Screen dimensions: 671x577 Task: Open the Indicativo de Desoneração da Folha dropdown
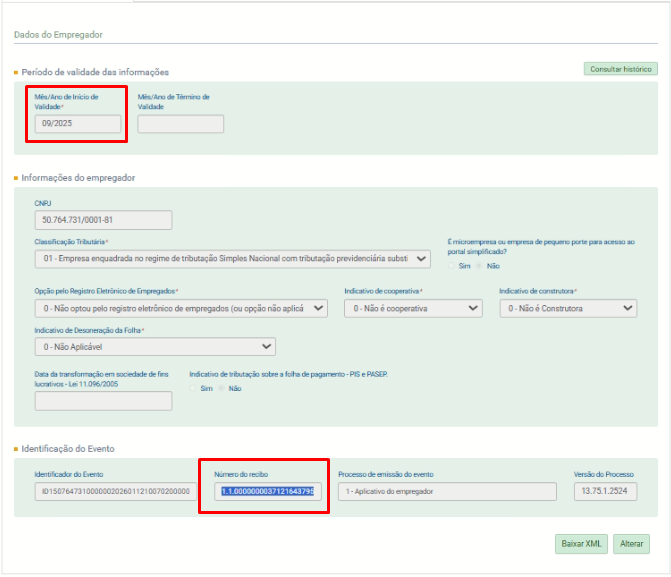coord(155,346)
